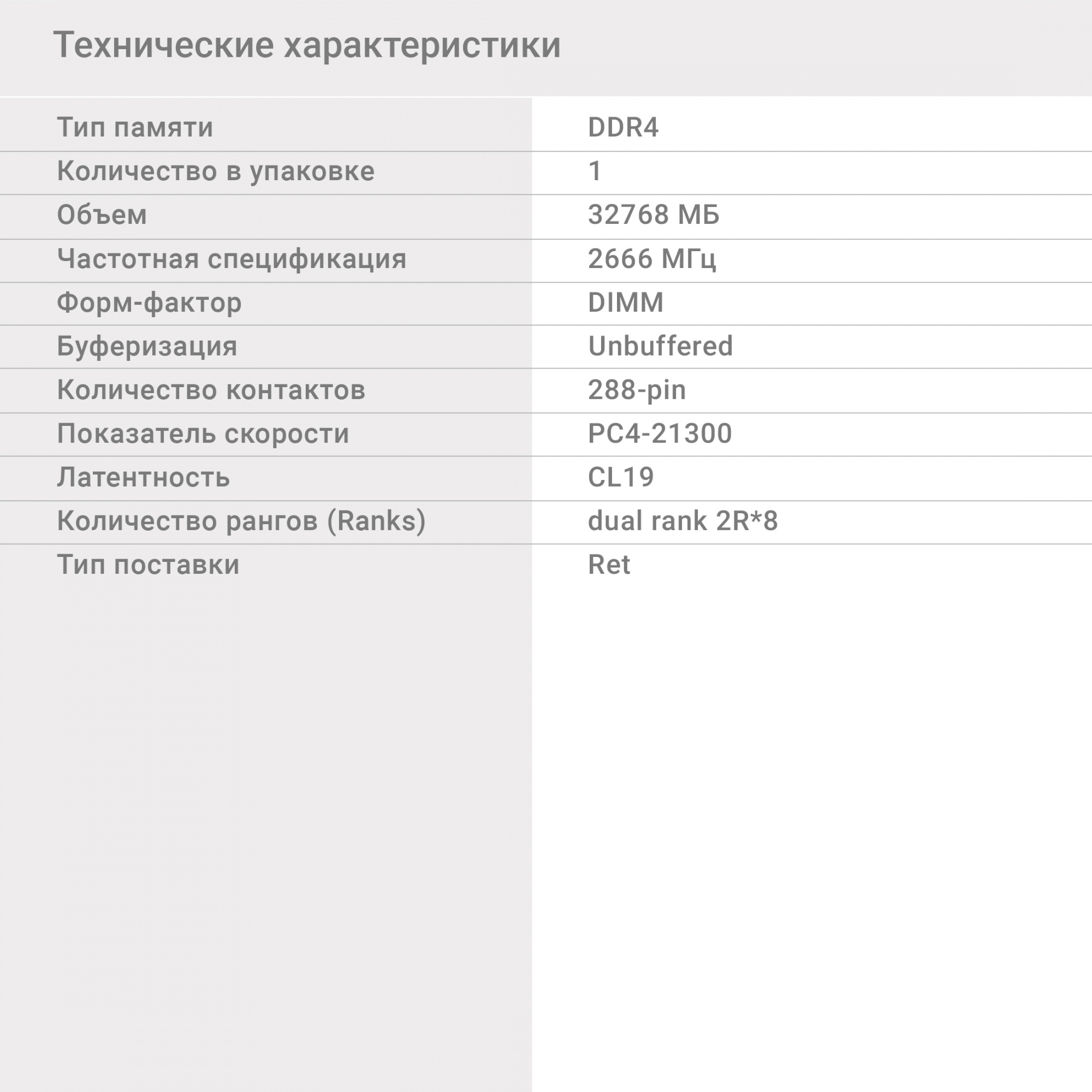Click the DDR4 value
1092x1092 pixels.
point(623,127)
